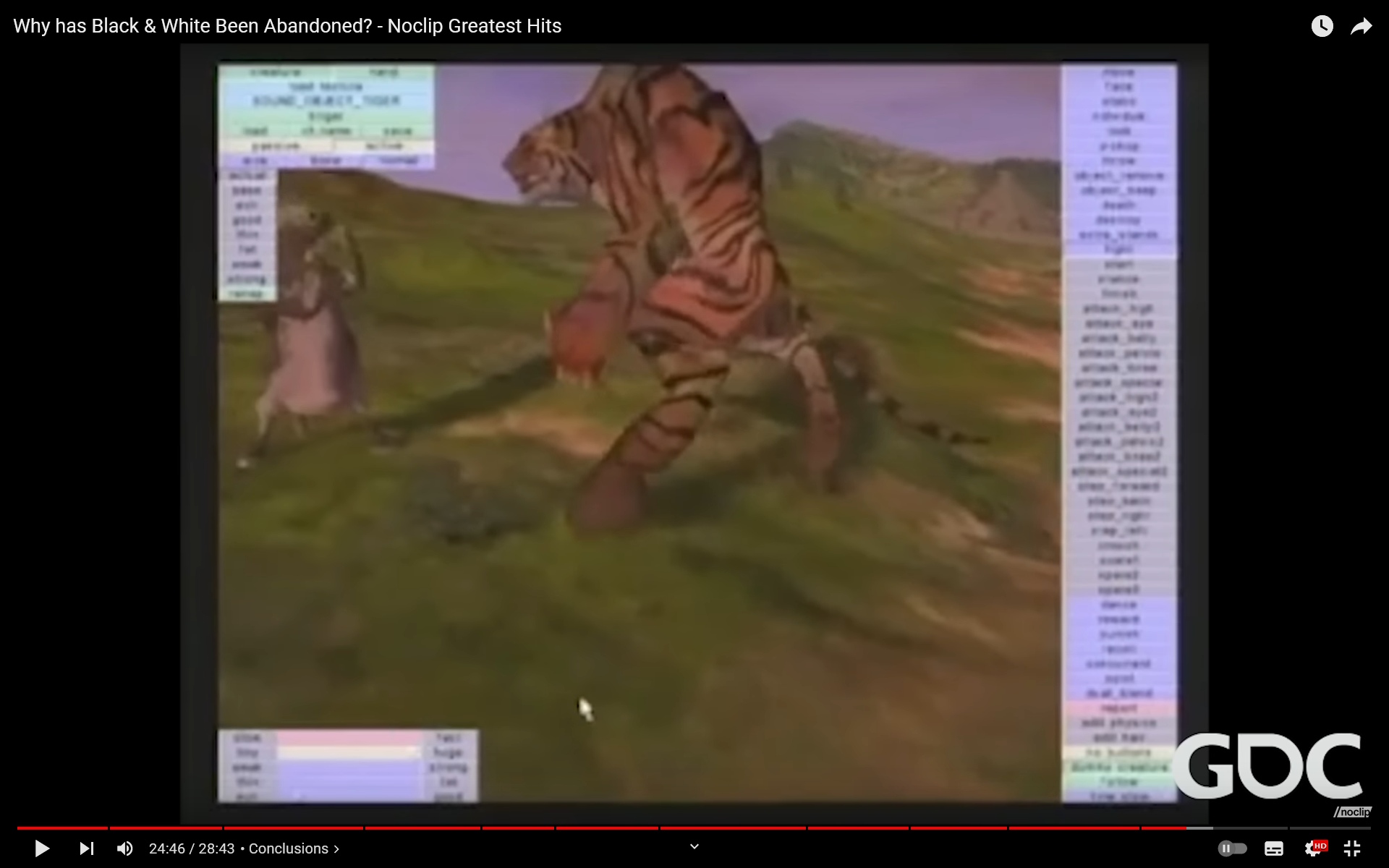Jump to the final unplayed timeline segment

tap(1330, 827)
